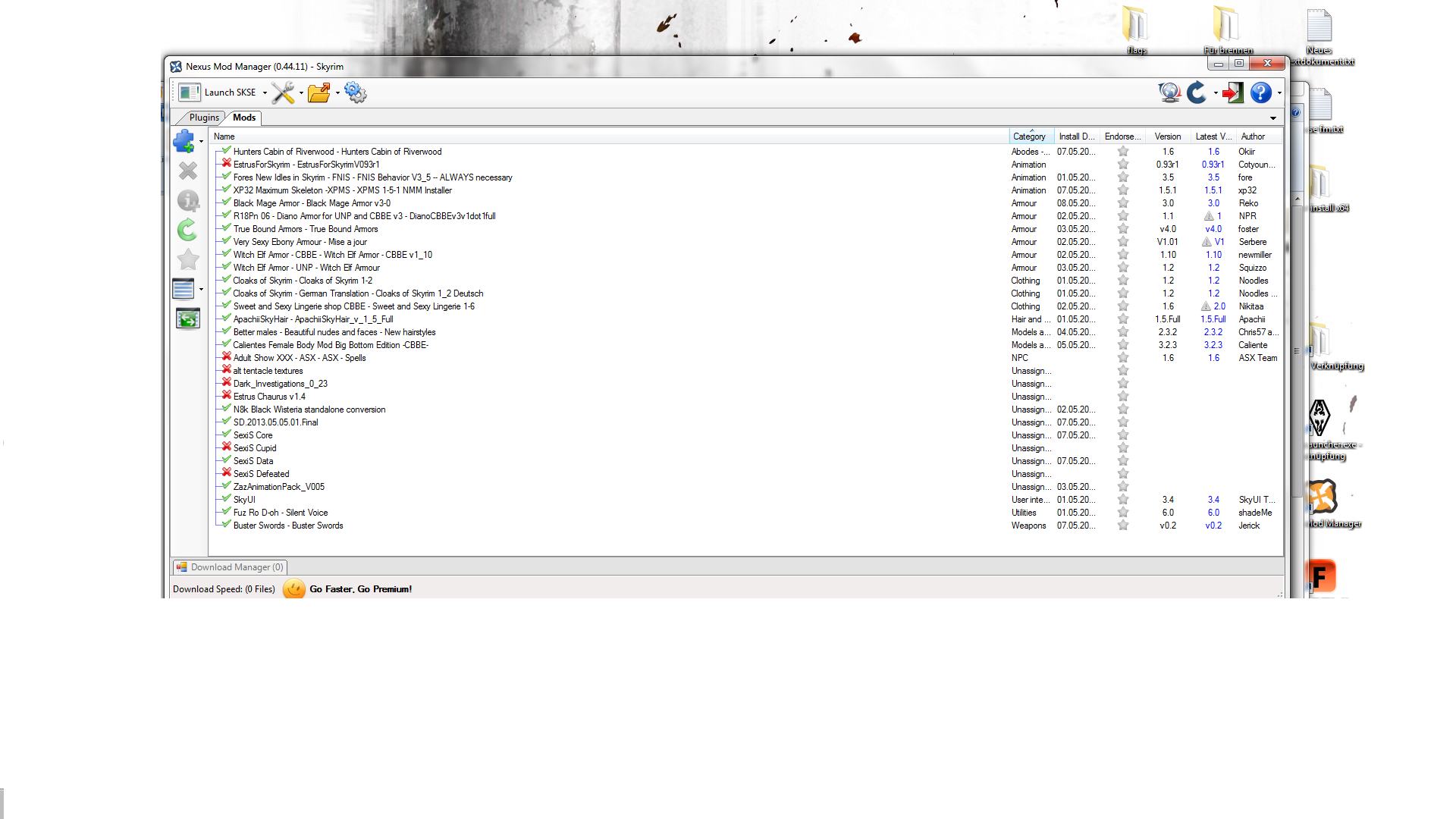Screen dimensions: 1456x819
Task: Click the Launch SKSE game icon
Action: click(x=189, y=93)
